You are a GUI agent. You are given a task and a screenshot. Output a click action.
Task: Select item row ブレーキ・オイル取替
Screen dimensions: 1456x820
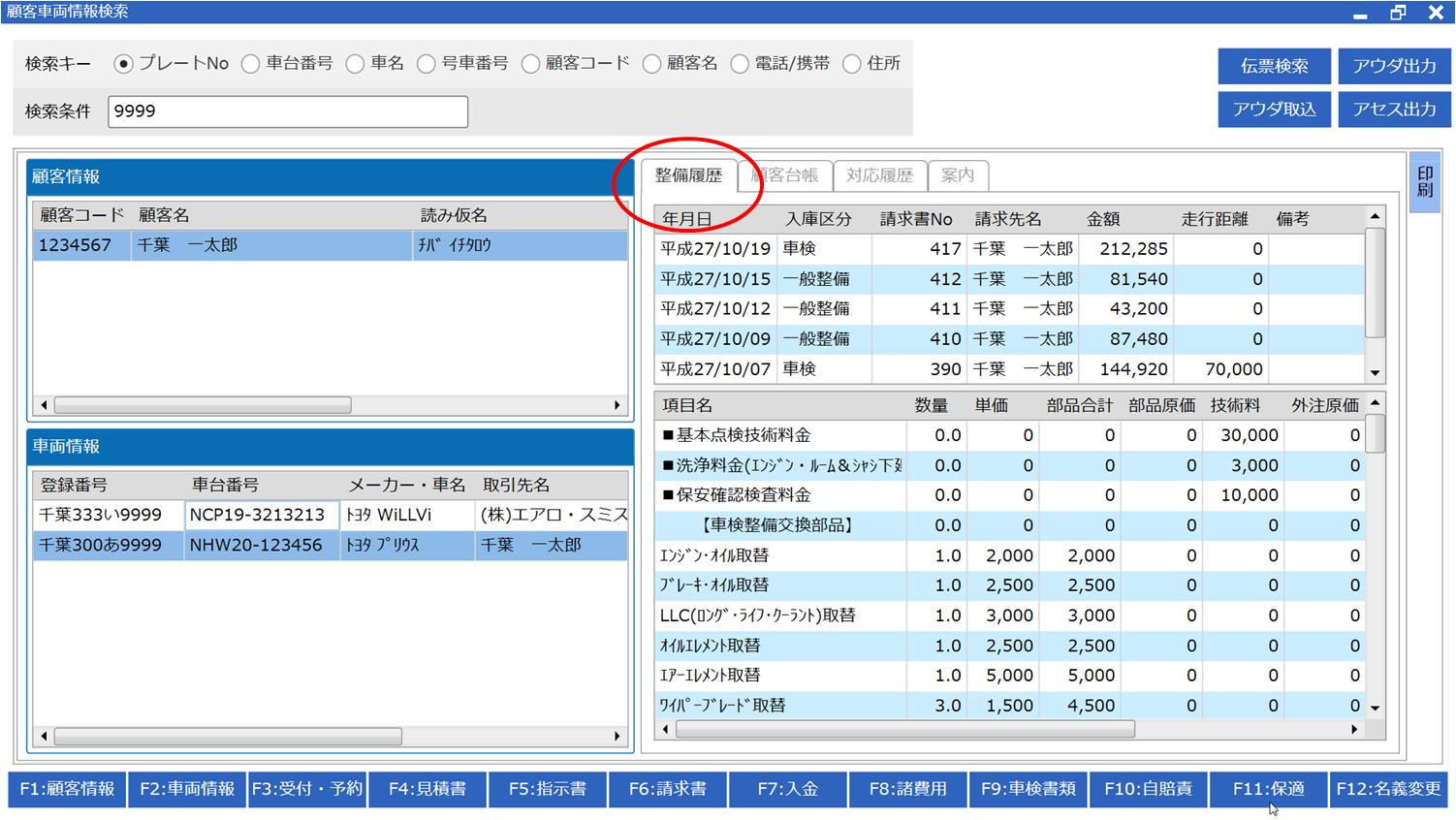1010,585
